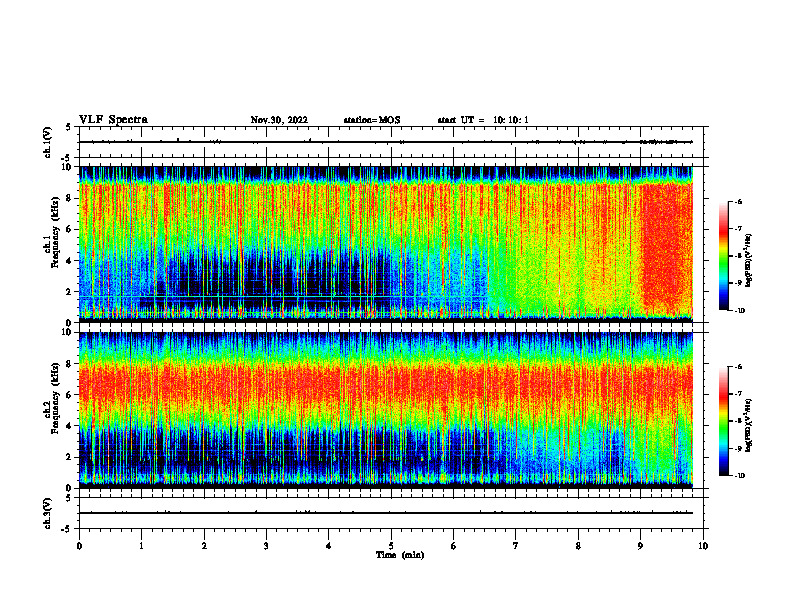Image resolution: width=792 pixels, height=612 pixels.
Task: Click the 8 kHz tick on ch.1 frequency axis
Action: 69,198
